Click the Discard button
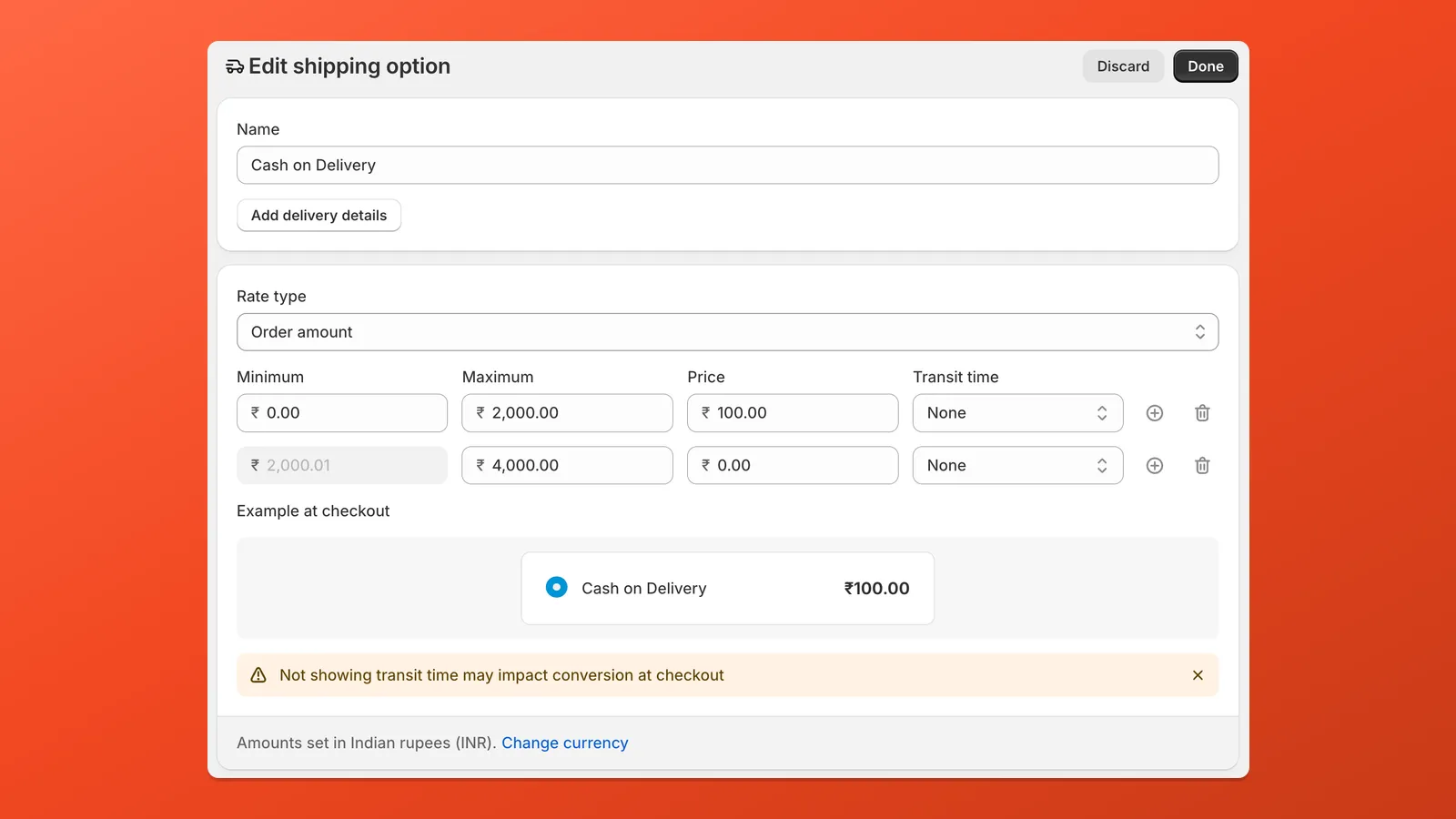The image size is (1456, 819). point(1123,66)
